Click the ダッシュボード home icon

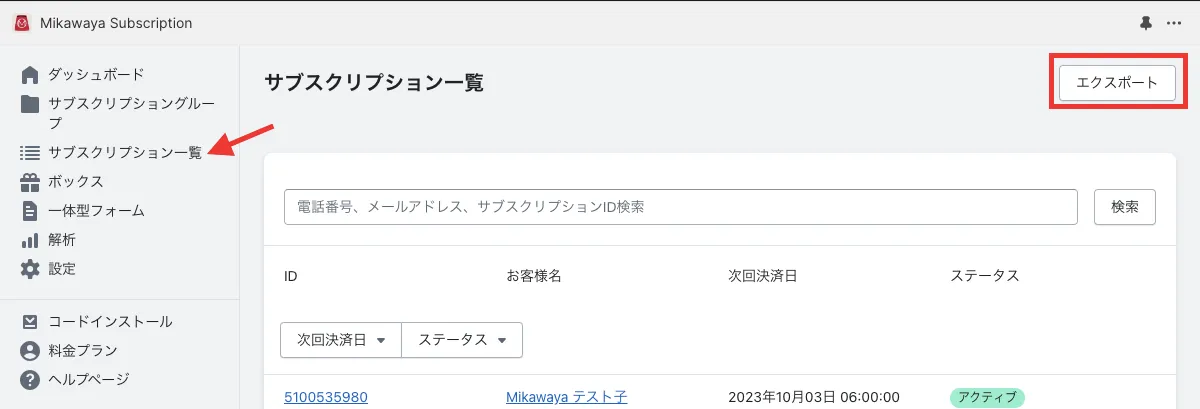[x=30, y=75]
